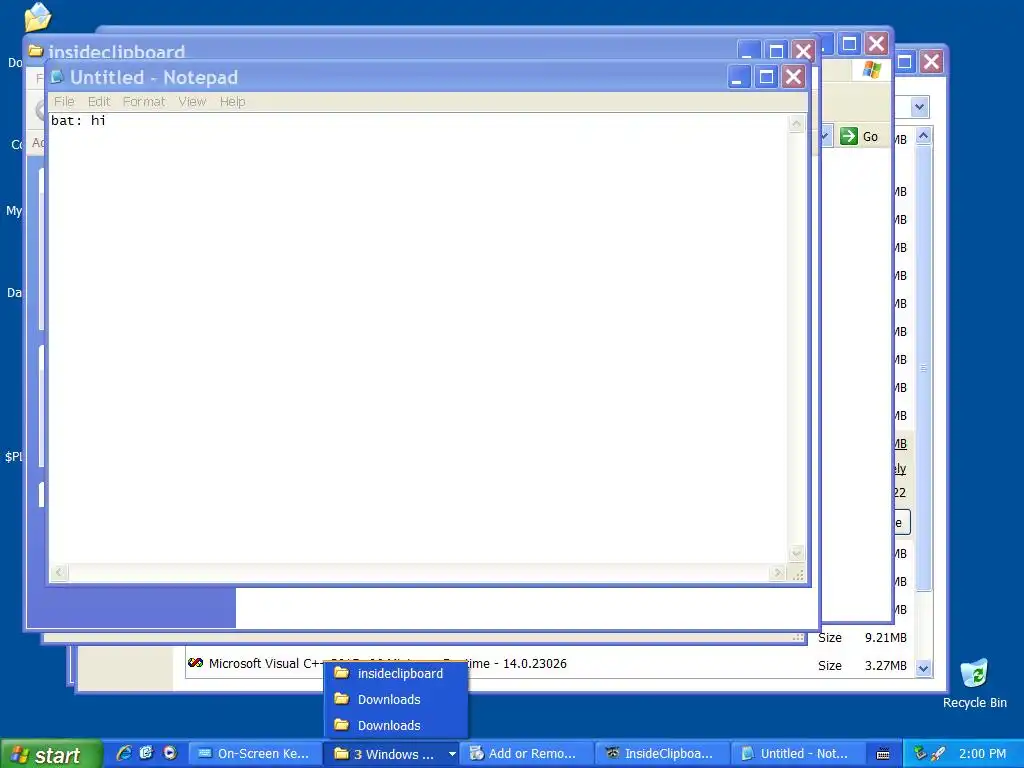1024x768 pixels.
Task: Click the Untitled - Notepad taskbar button
Action: coord(798,754)
